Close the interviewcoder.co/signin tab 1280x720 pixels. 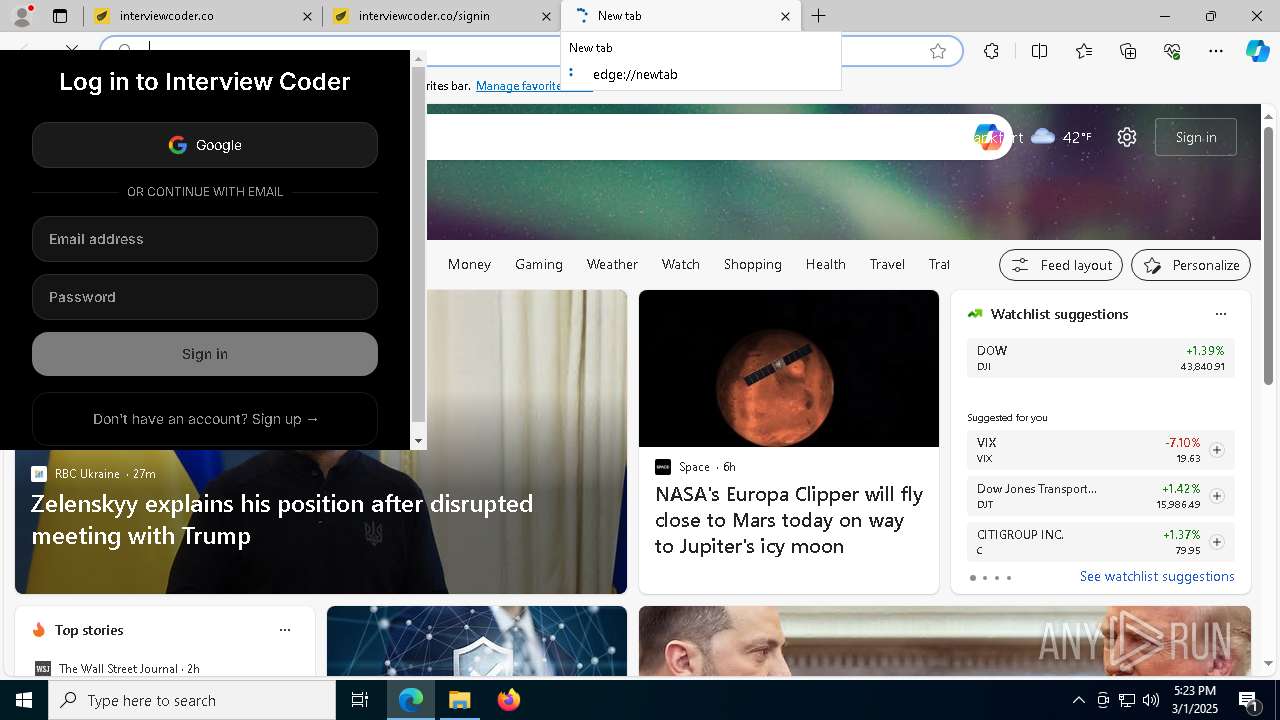click(x=546, y=16)
